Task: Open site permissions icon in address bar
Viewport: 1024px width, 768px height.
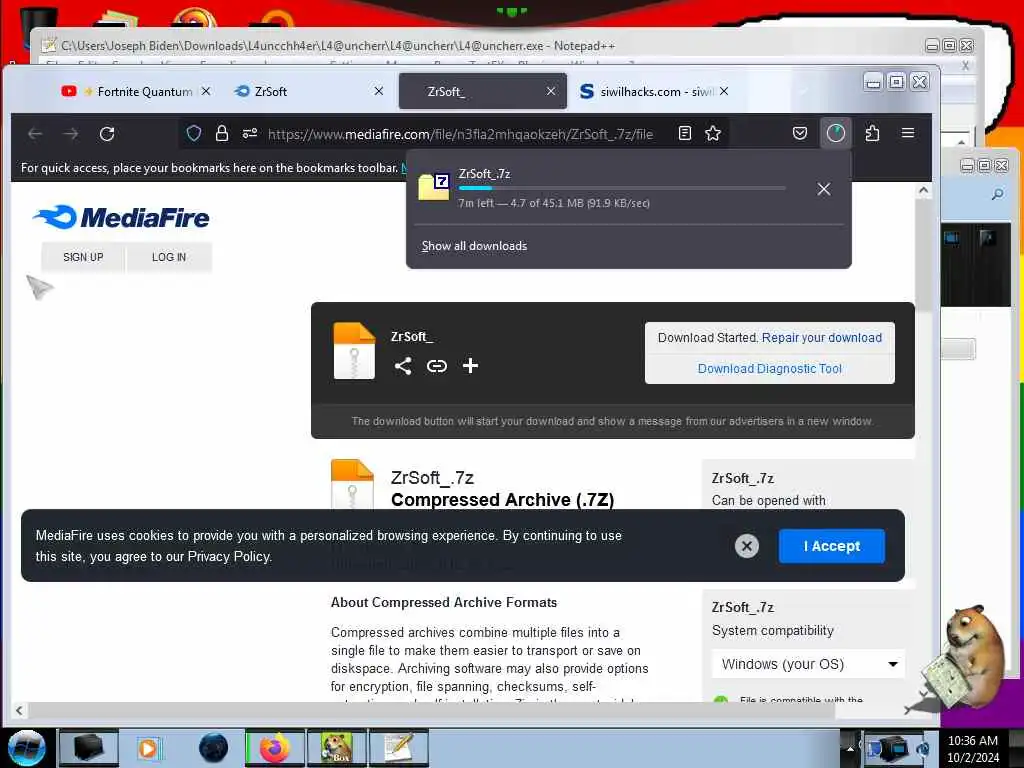Action: click(x=249, y=134)
